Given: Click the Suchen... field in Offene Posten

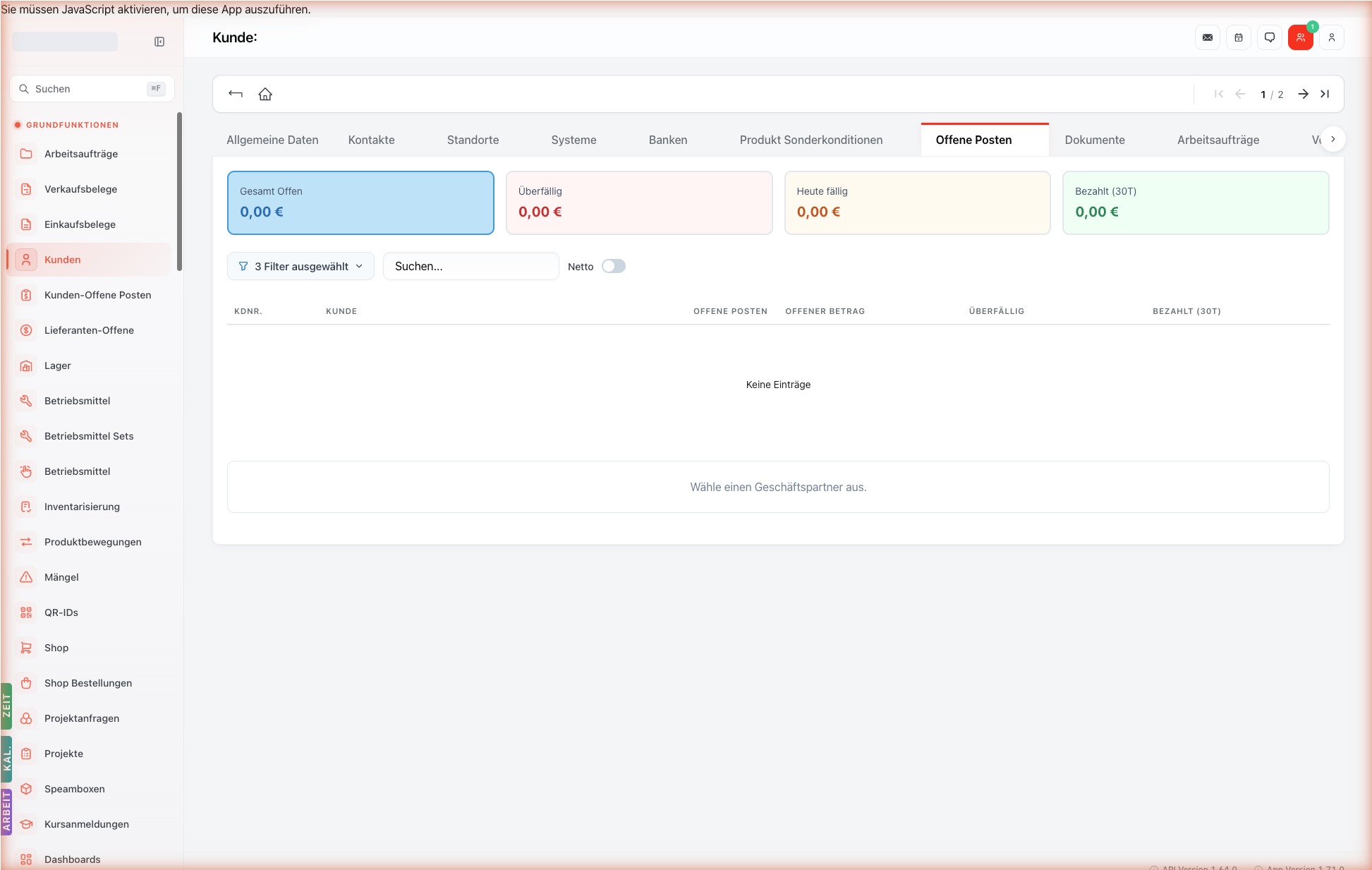Looking at the screenshot, I should [x=471, y=266].
